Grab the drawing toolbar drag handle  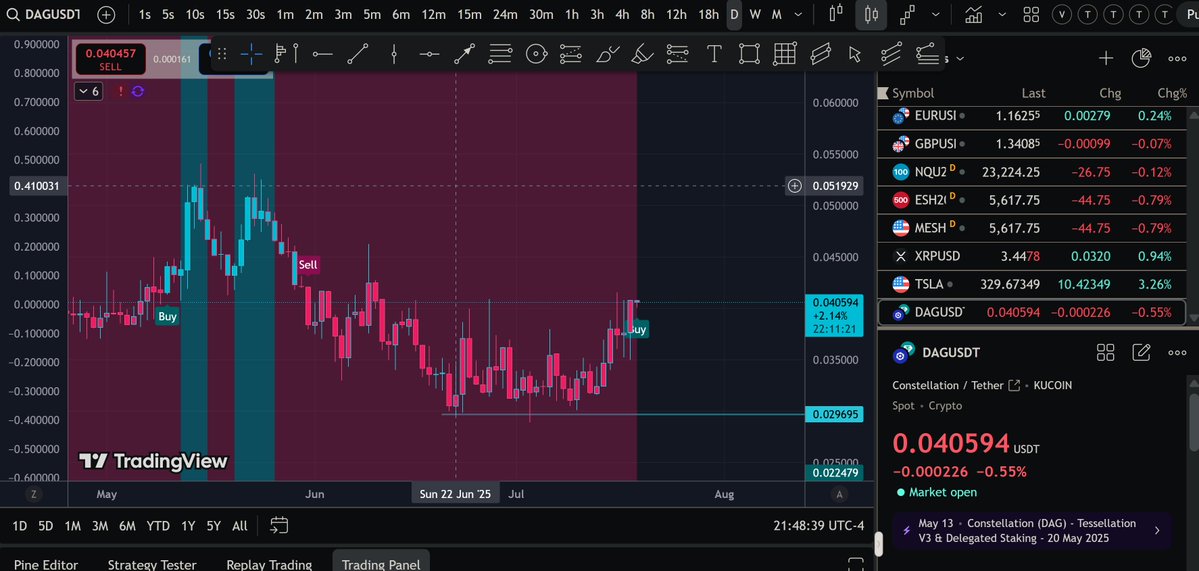pos(222,54)
